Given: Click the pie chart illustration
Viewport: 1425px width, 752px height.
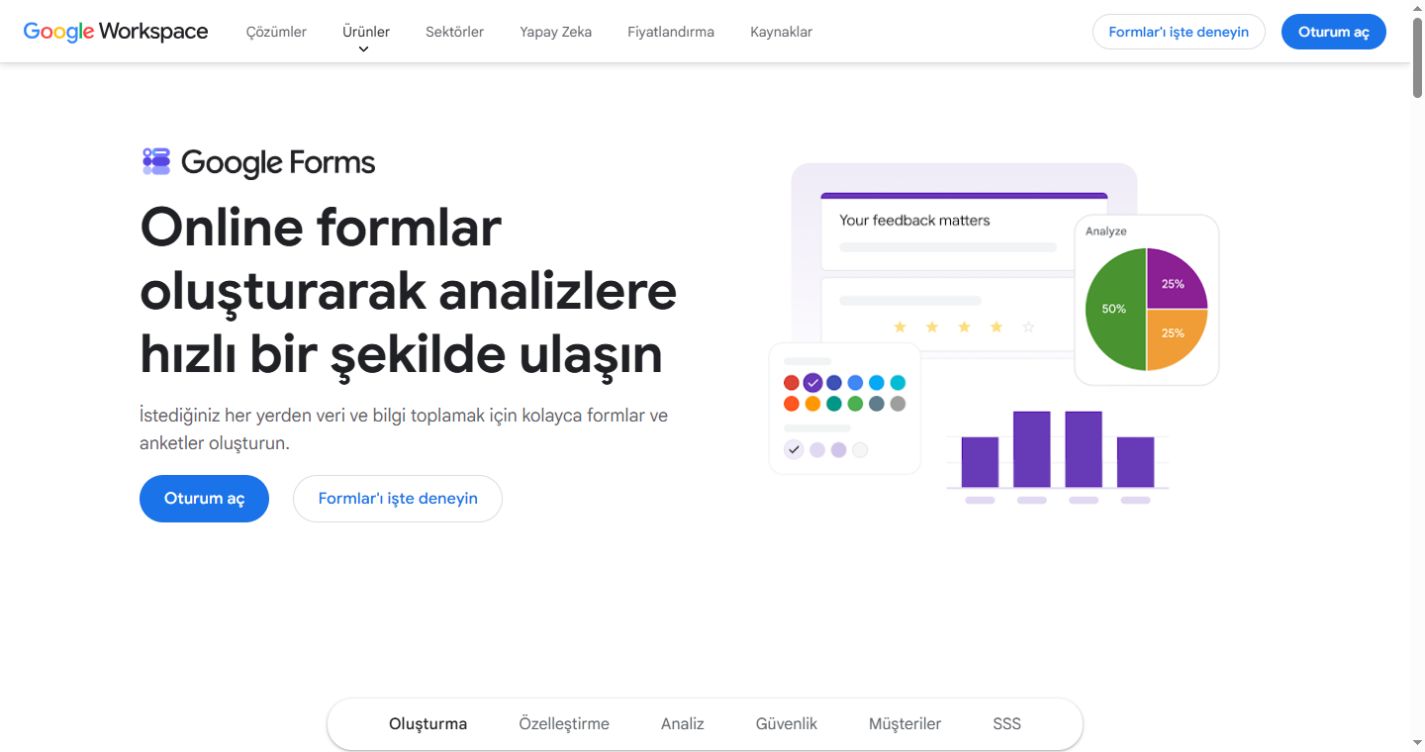Looking at the screenshot, I should (x=1146, y=309).
